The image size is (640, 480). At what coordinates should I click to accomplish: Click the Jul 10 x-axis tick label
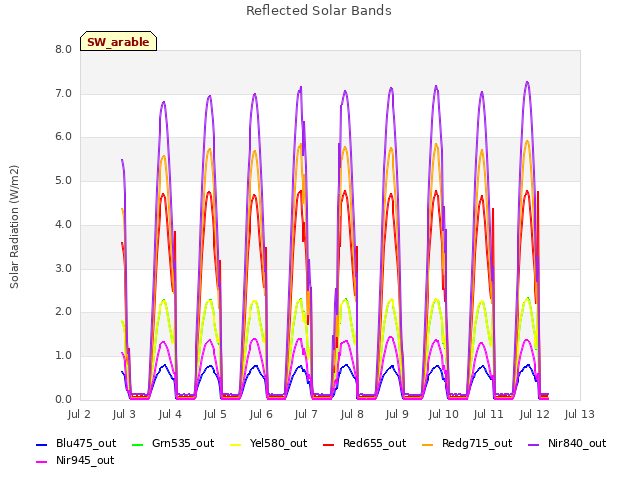443,414
